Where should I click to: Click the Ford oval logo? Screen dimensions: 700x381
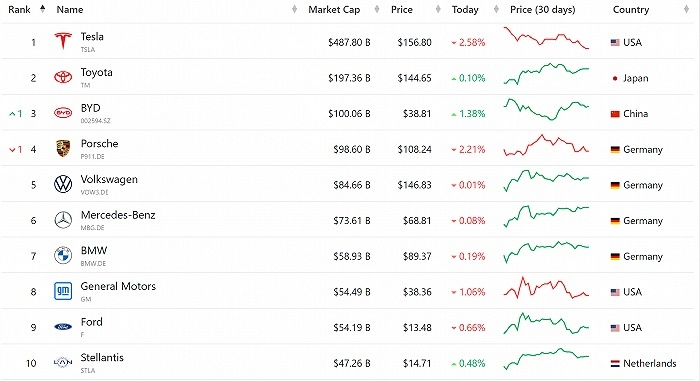coord(63,327)
